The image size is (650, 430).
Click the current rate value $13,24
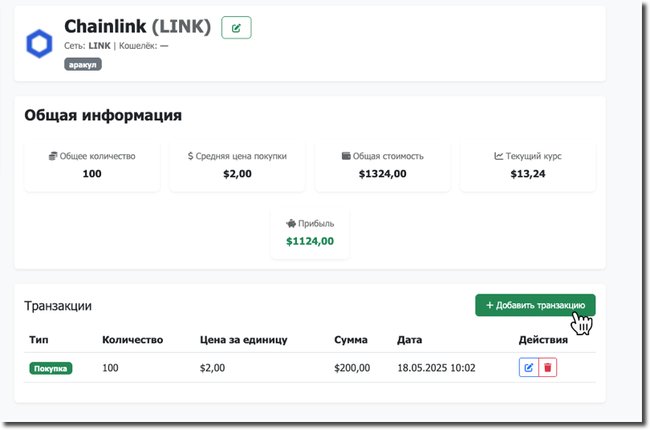click(528, 174)
